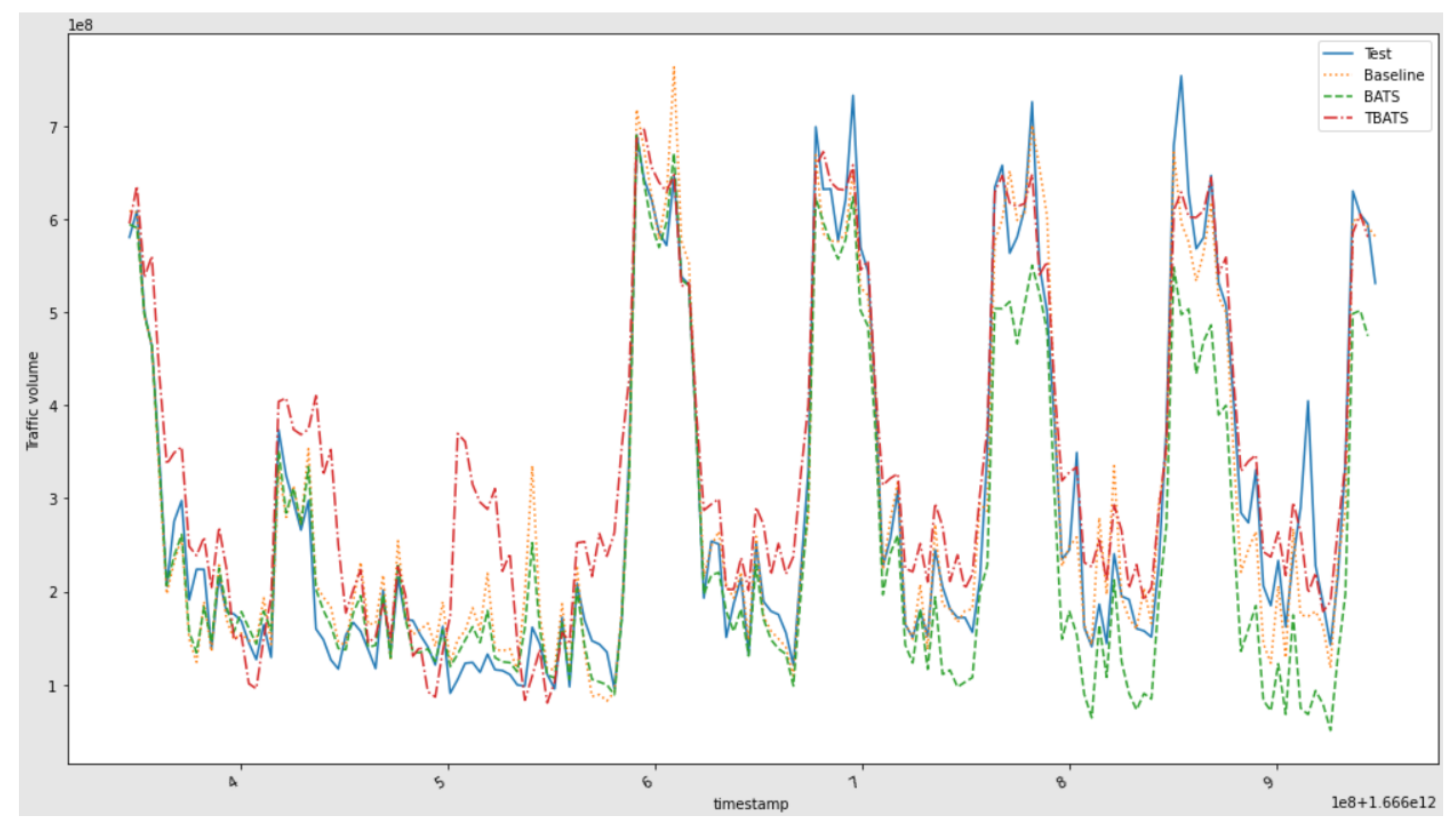This screenshot has height=831, width=1456.
Task: Click the x-axis tick label 4
Action: [x=233, y=781]
